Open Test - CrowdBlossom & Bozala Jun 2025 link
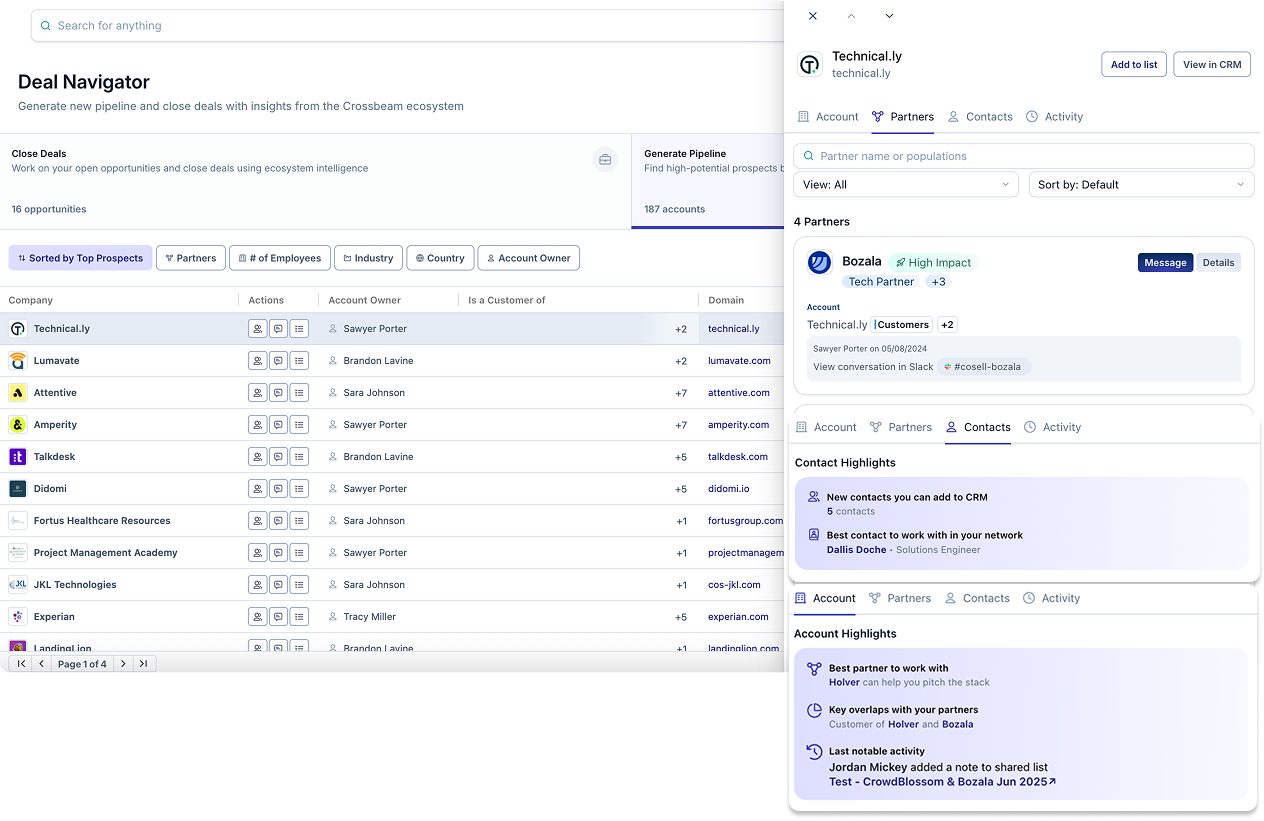 point(942,782)
